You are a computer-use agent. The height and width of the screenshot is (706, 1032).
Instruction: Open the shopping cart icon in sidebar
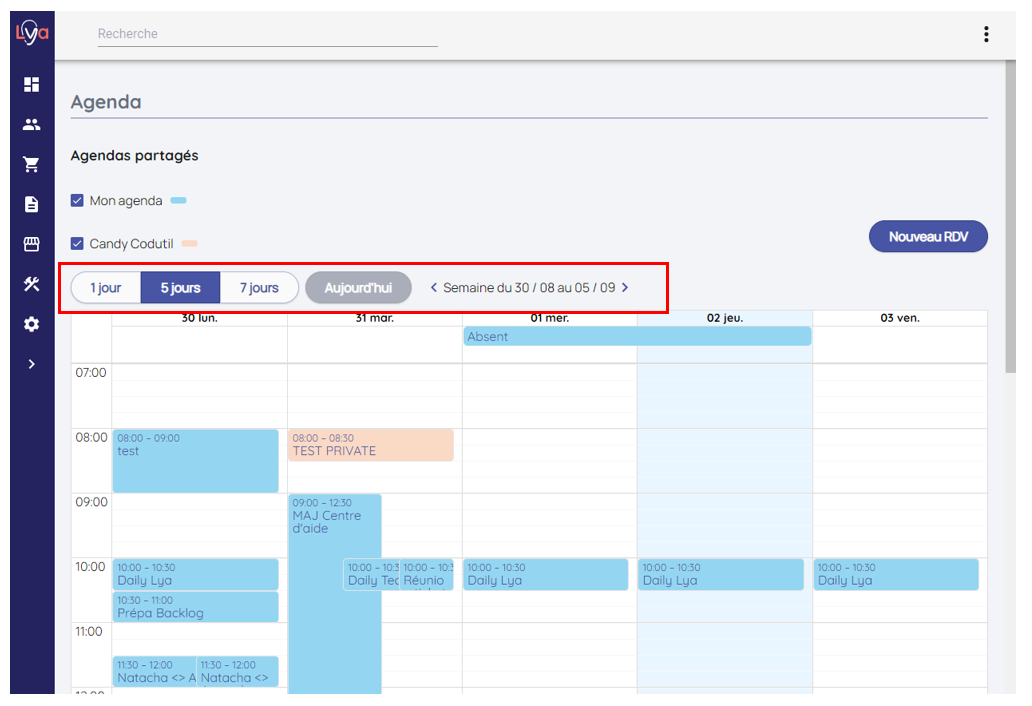tap(31, 165)
